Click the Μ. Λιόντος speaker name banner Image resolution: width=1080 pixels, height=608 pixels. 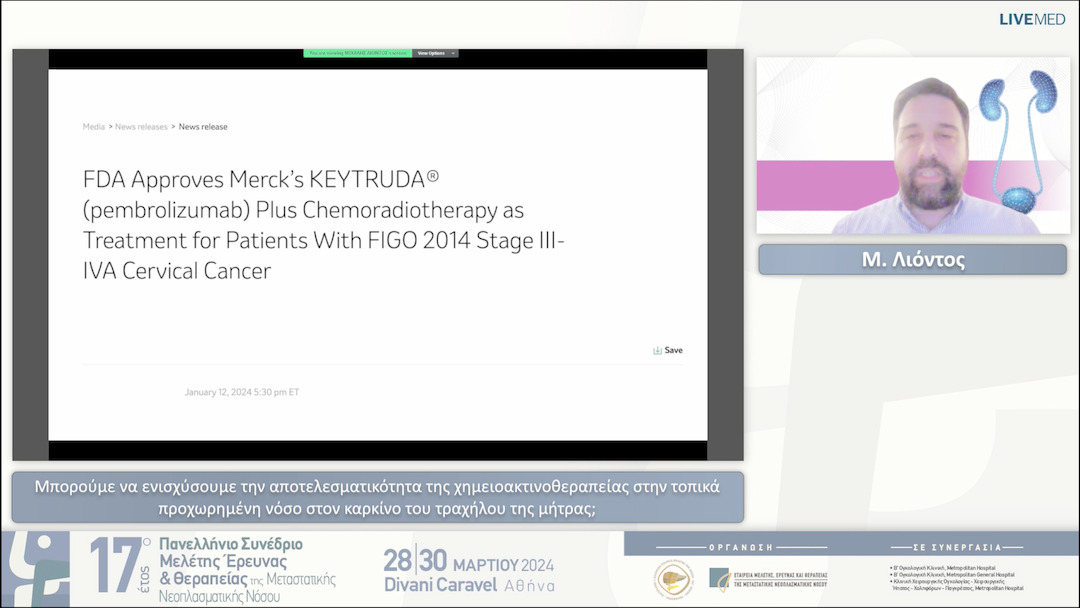tap(913, 260)
